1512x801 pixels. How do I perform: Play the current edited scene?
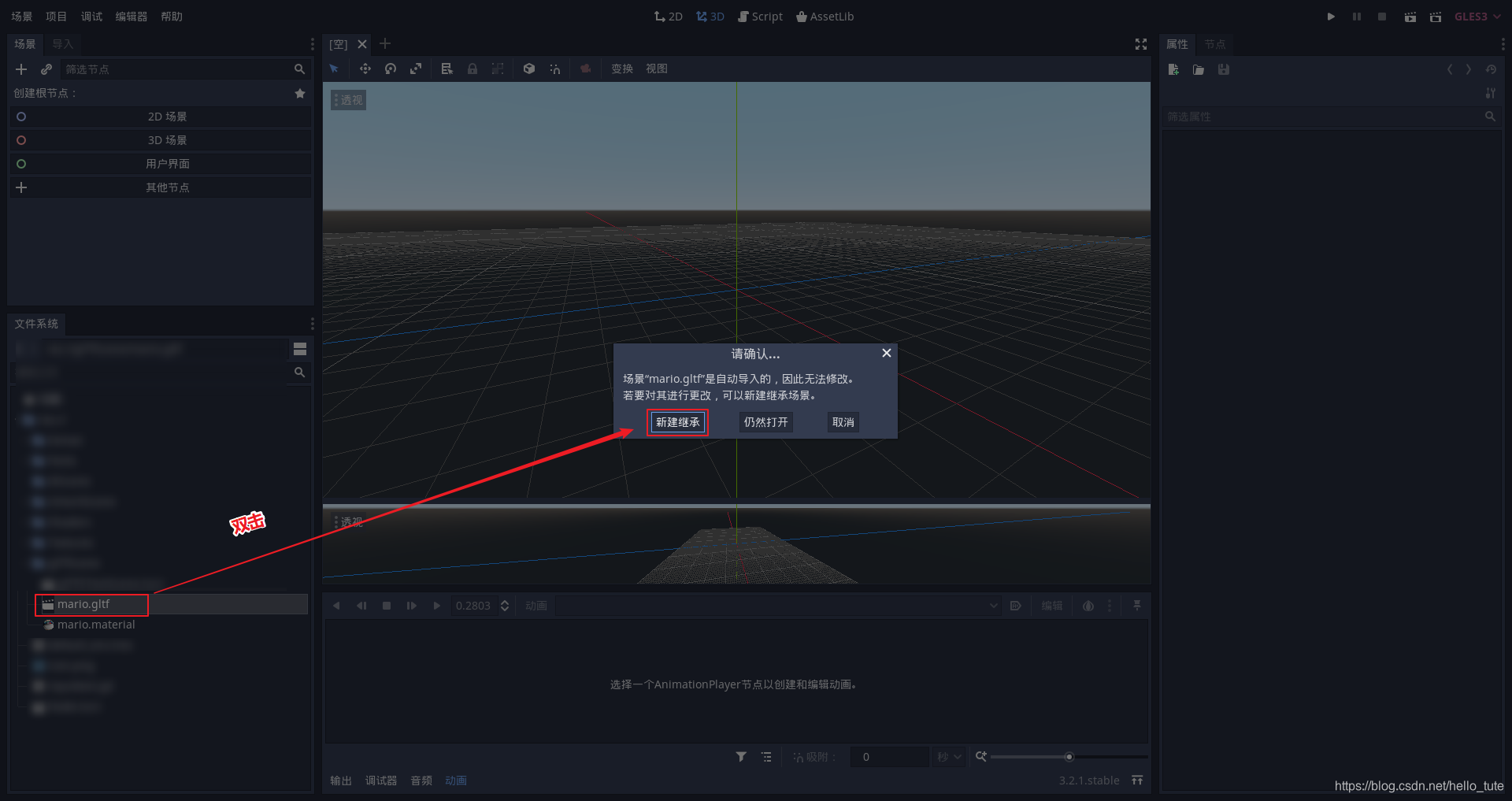1410,17
